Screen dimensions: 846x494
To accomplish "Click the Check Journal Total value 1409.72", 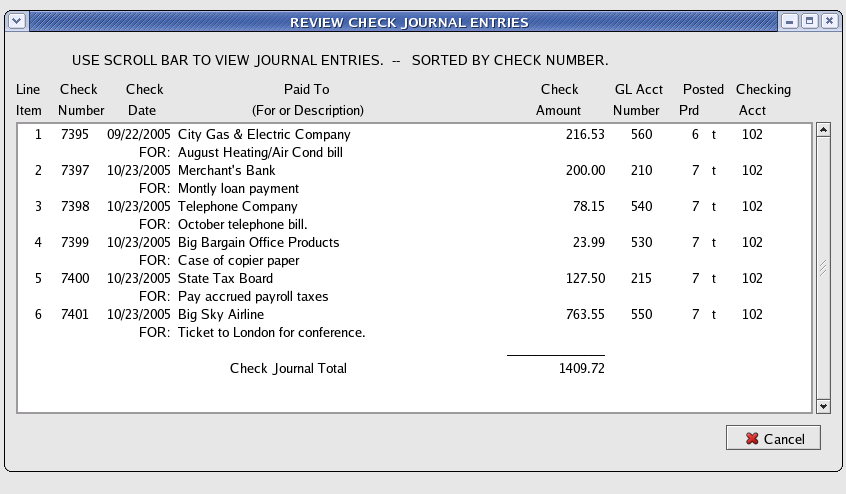I will 582,368.
